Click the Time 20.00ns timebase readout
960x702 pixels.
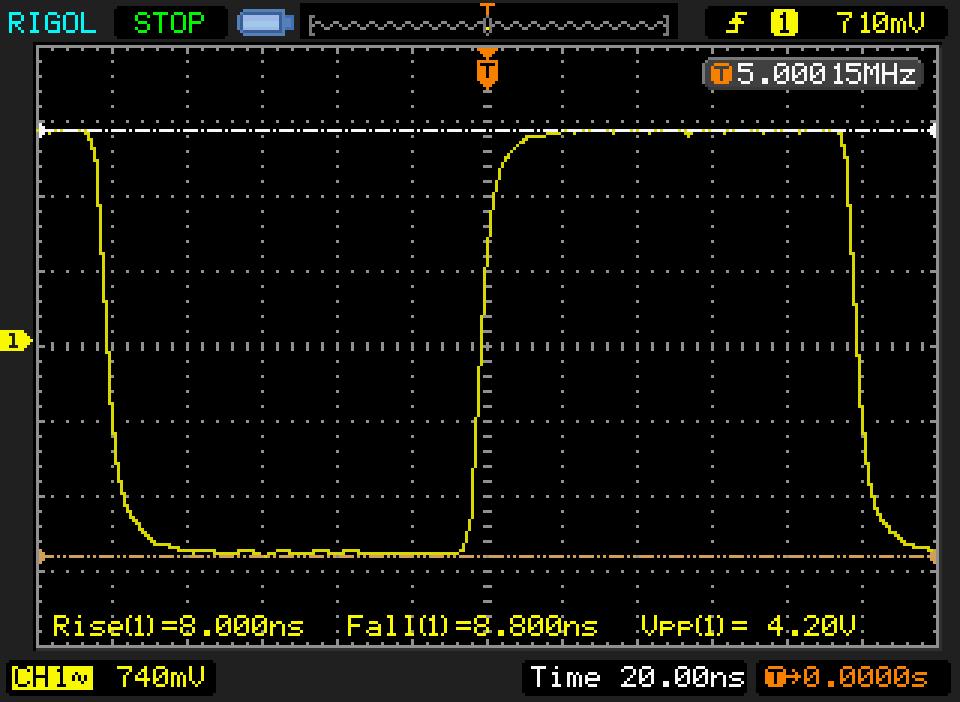(637, 678)
